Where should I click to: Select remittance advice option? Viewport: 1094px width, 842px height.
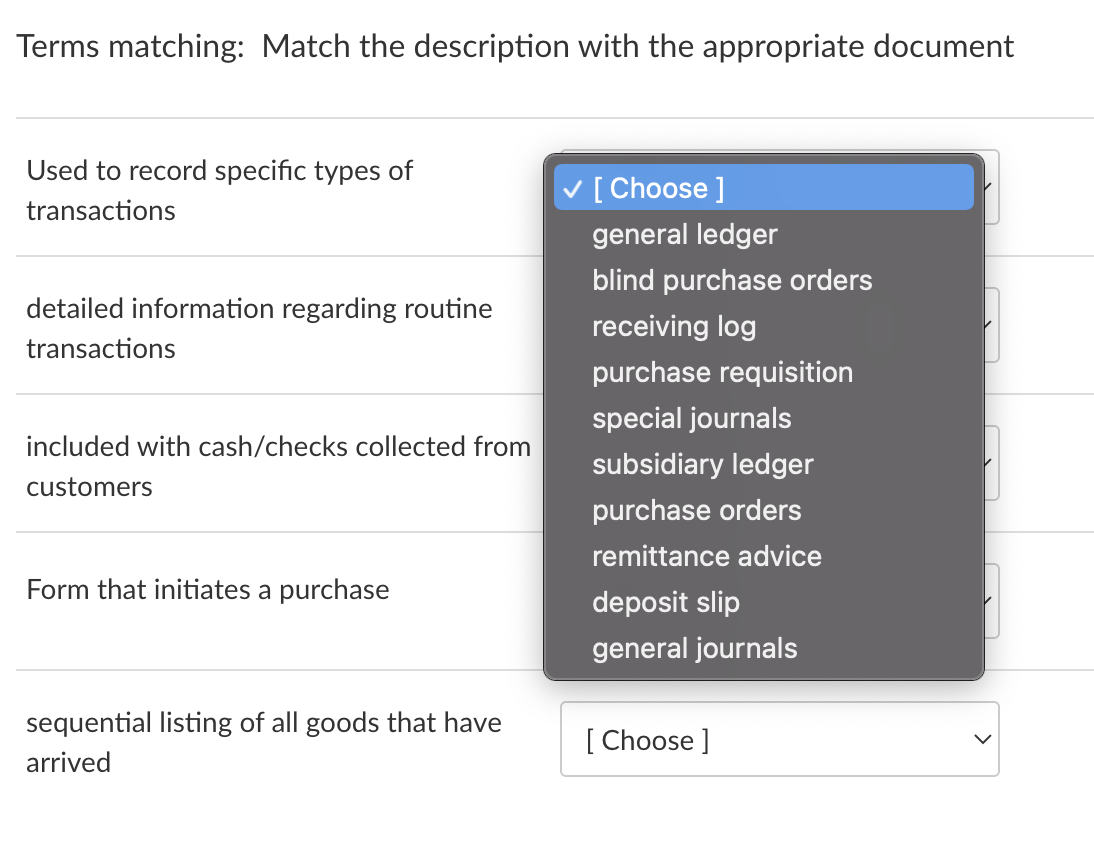[763, 557]
